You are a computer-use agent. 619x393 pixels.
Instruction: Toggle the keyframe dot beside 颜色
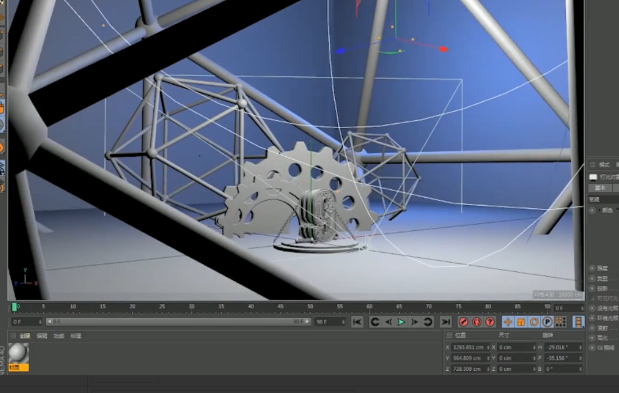[x=592, y=210]
